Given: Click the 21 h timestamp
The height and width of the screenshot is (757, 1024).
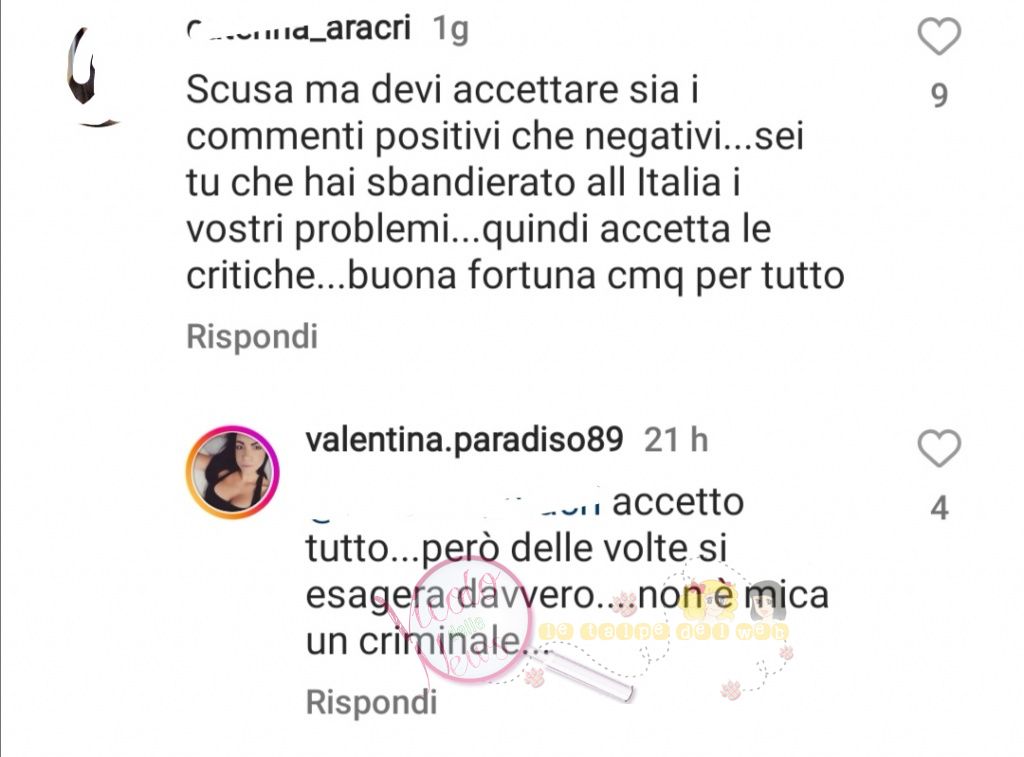Looking at the screenshot, I should (676, 440).
